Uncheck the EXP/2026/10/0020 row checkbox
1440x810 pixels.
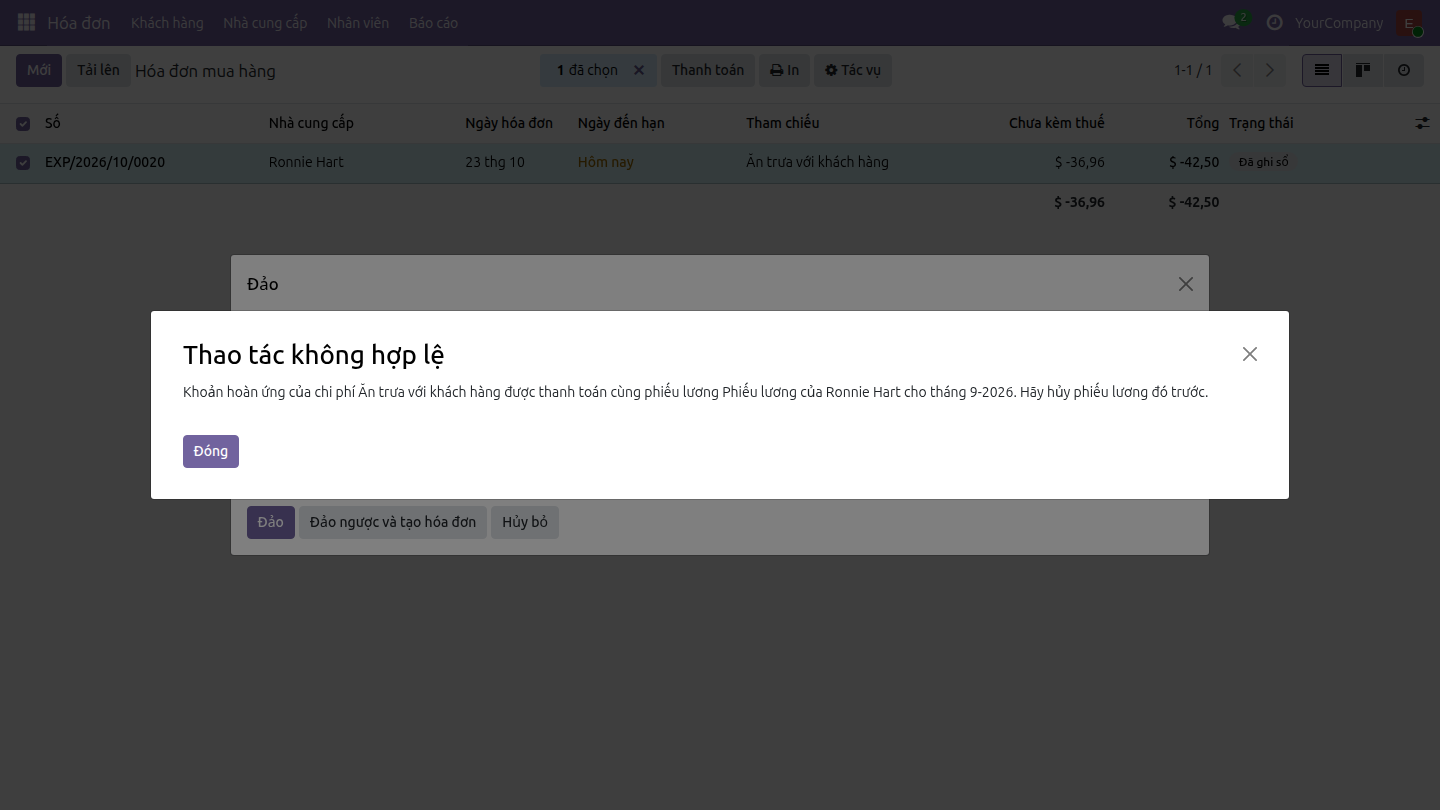tap(23, 163)
